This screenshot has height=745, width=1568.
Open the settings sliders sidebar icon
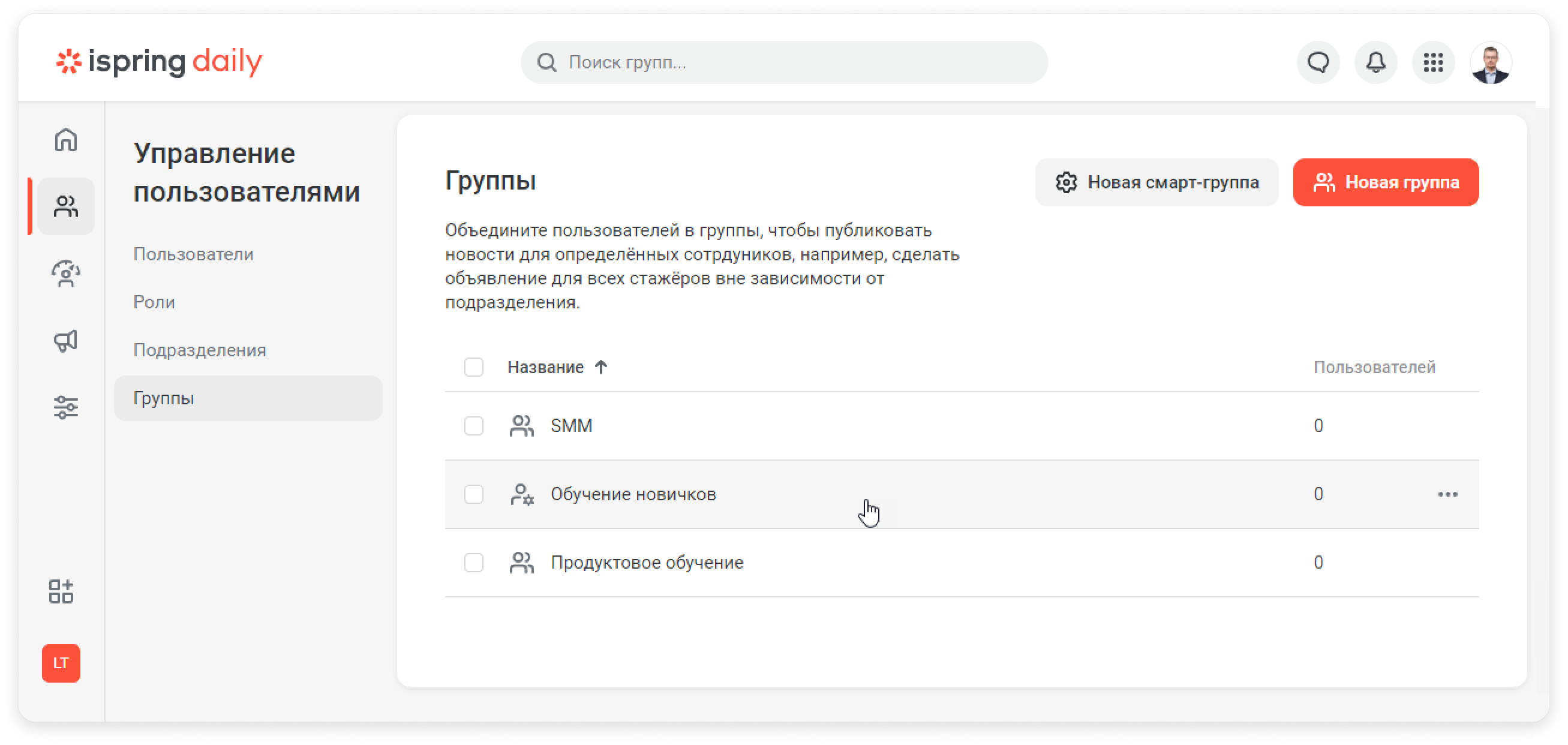coord(66,407)
